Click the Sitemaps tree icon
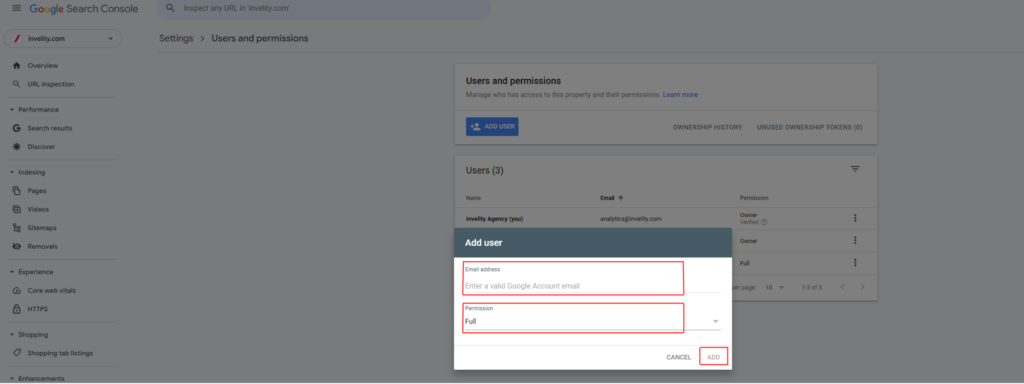The image size is (1024, 384). tap(17, 228)
